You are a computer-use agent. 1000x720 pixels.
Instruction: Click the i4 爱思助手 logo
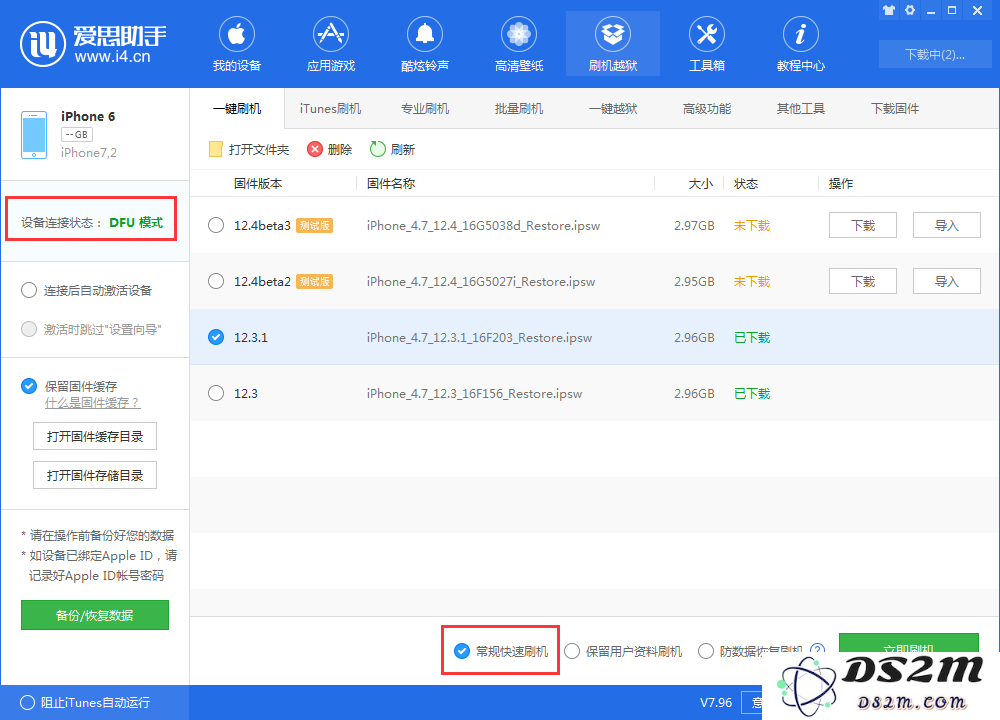(93, 43)
